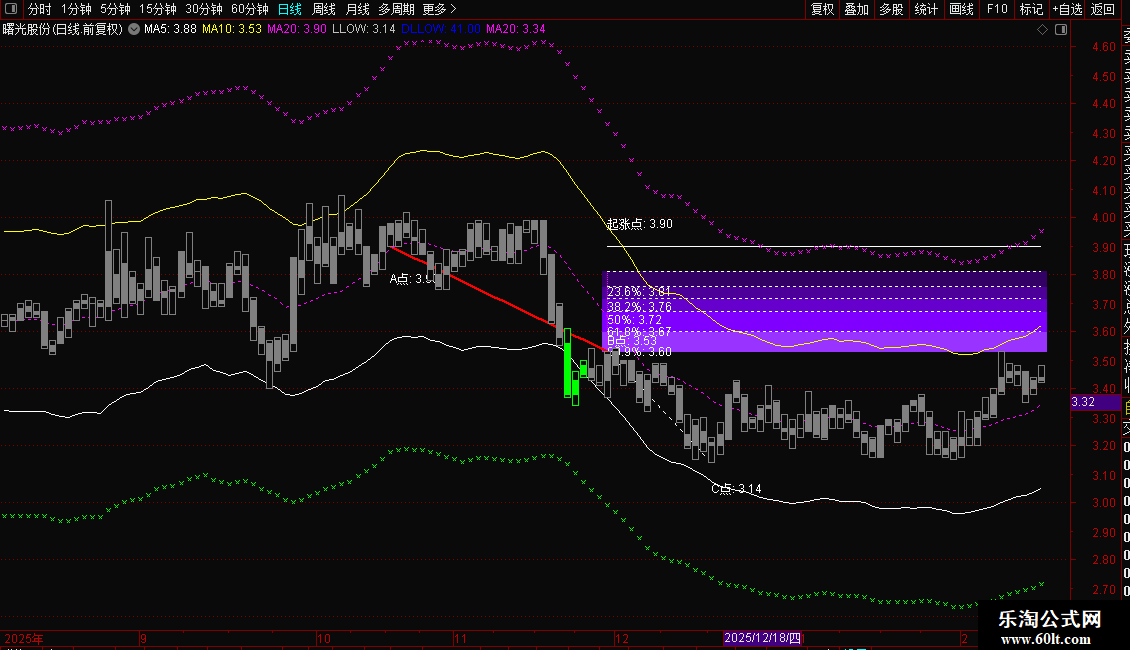Switch to the 周线 weekly chart
Image resolution: width=1130 pixels, height=650 pixels.
tap(324, 9)
